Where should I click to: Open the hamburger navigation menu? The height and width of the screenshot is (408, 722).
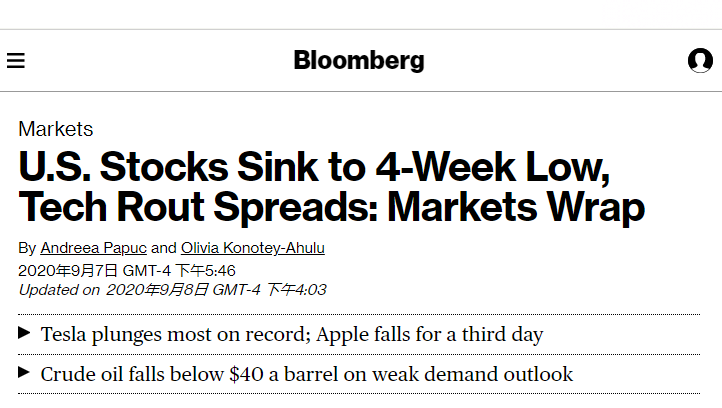[x=15, y=61]
